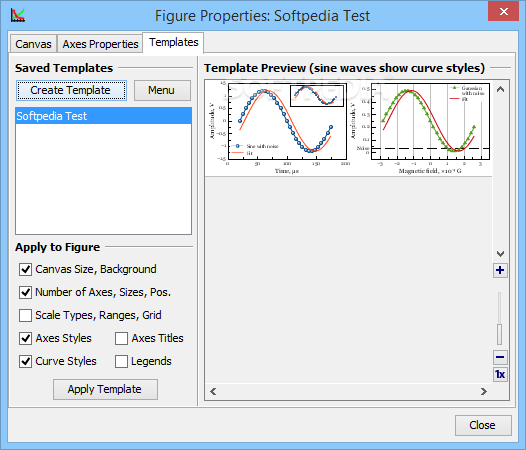This screenshot has width=526, height=450.
Task: Switch to the Canvas tab
Action: tap(33, 44)
